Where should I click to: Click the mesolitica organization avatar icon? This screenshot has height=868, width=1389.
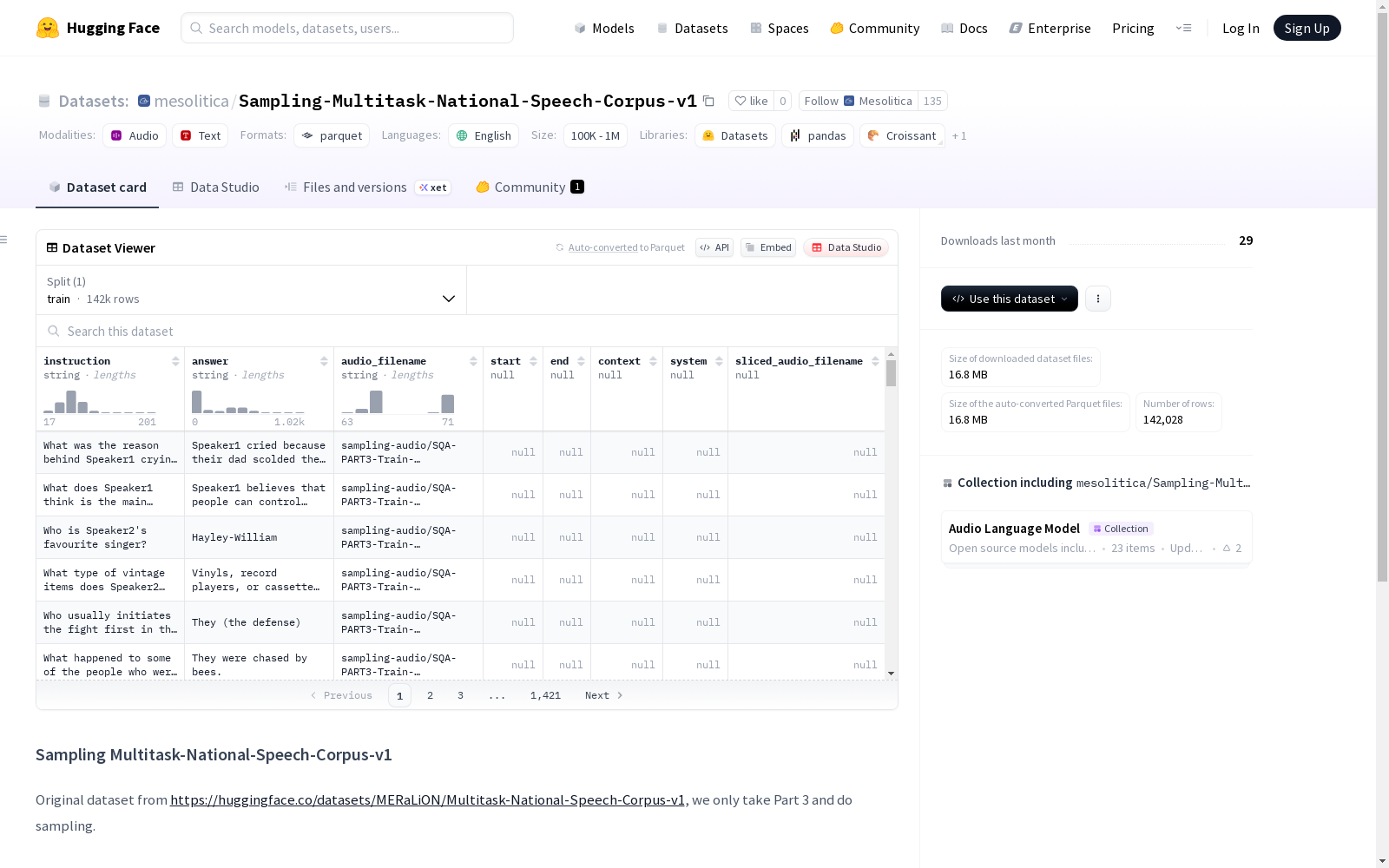pos(144,101)
